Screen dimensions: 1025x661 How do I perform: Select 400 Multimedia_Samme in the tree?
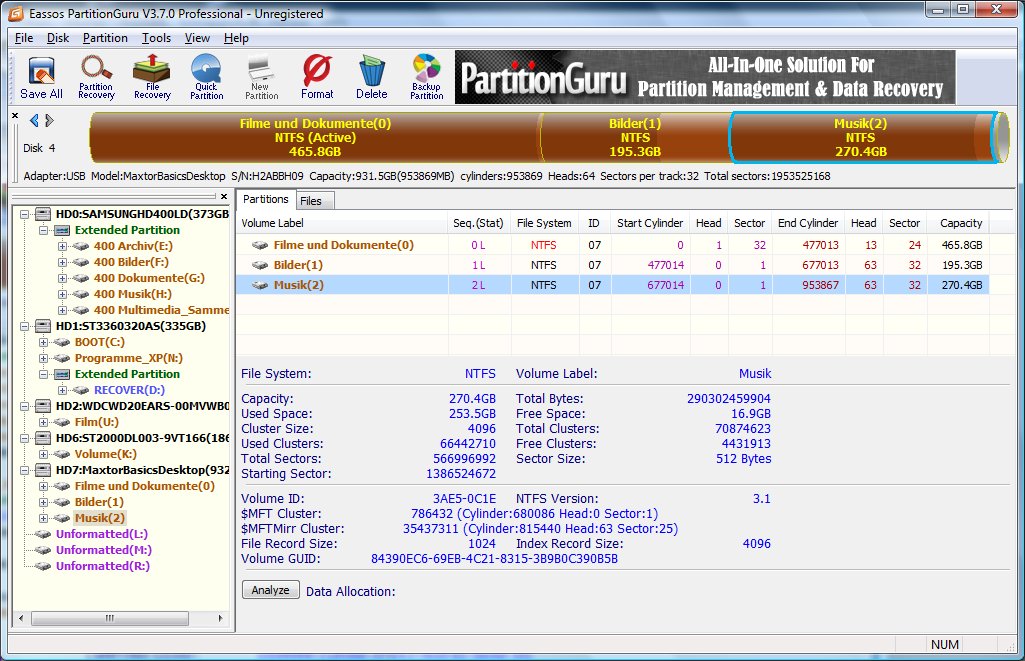point(161,310)
